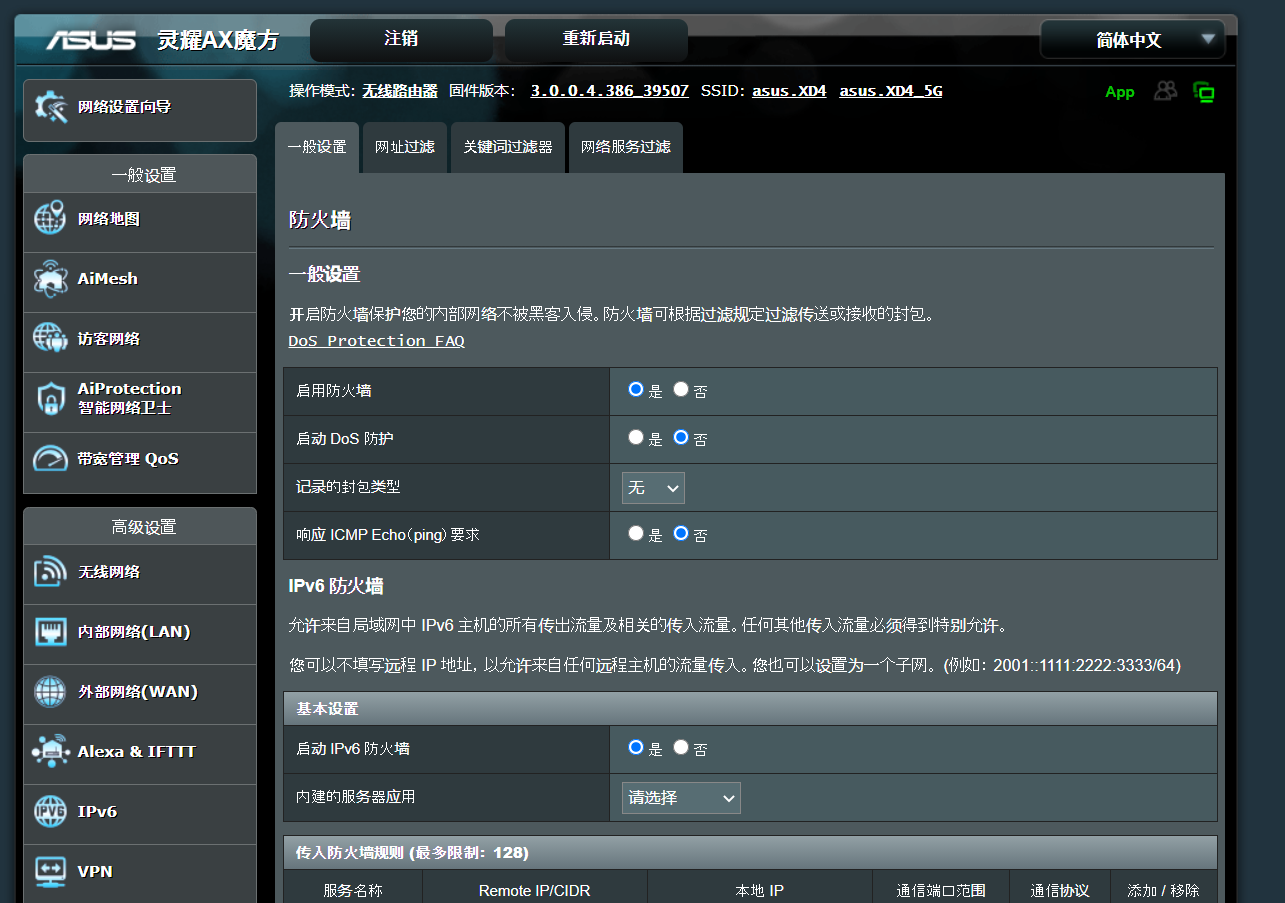The height and width of the screenshot is (903, 1285).
Task: Click the ASUS logo
Action: 90,40
